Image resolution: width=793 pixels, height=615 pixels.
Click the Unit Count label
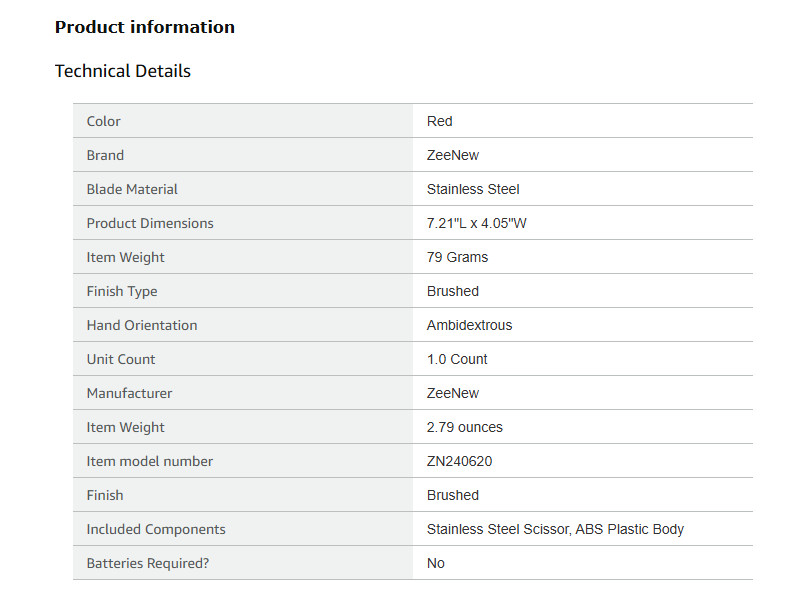(121, 359)
